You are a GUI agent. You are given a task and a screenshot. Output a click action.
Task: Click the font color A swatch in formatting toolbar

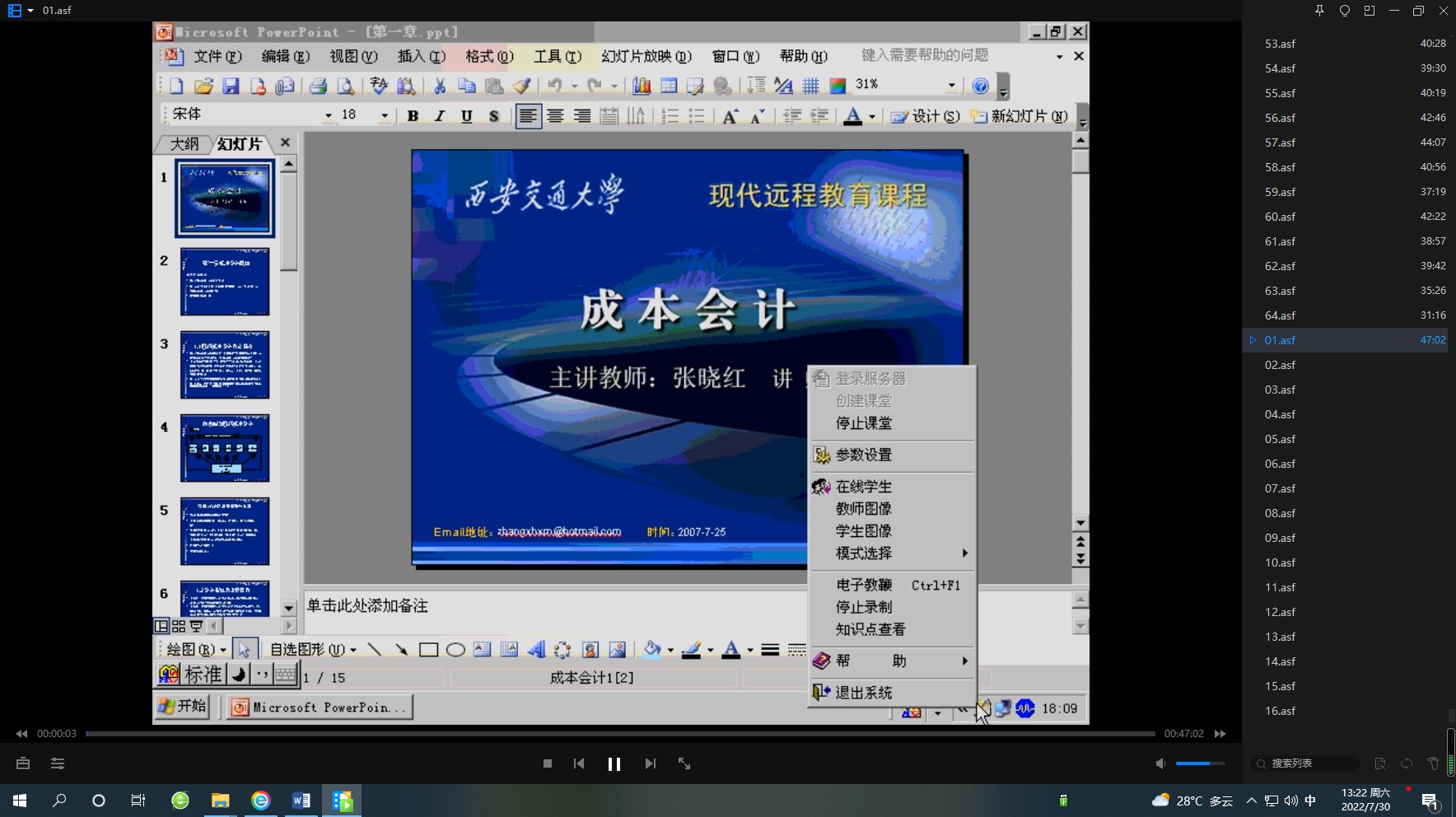pos(853,116)
